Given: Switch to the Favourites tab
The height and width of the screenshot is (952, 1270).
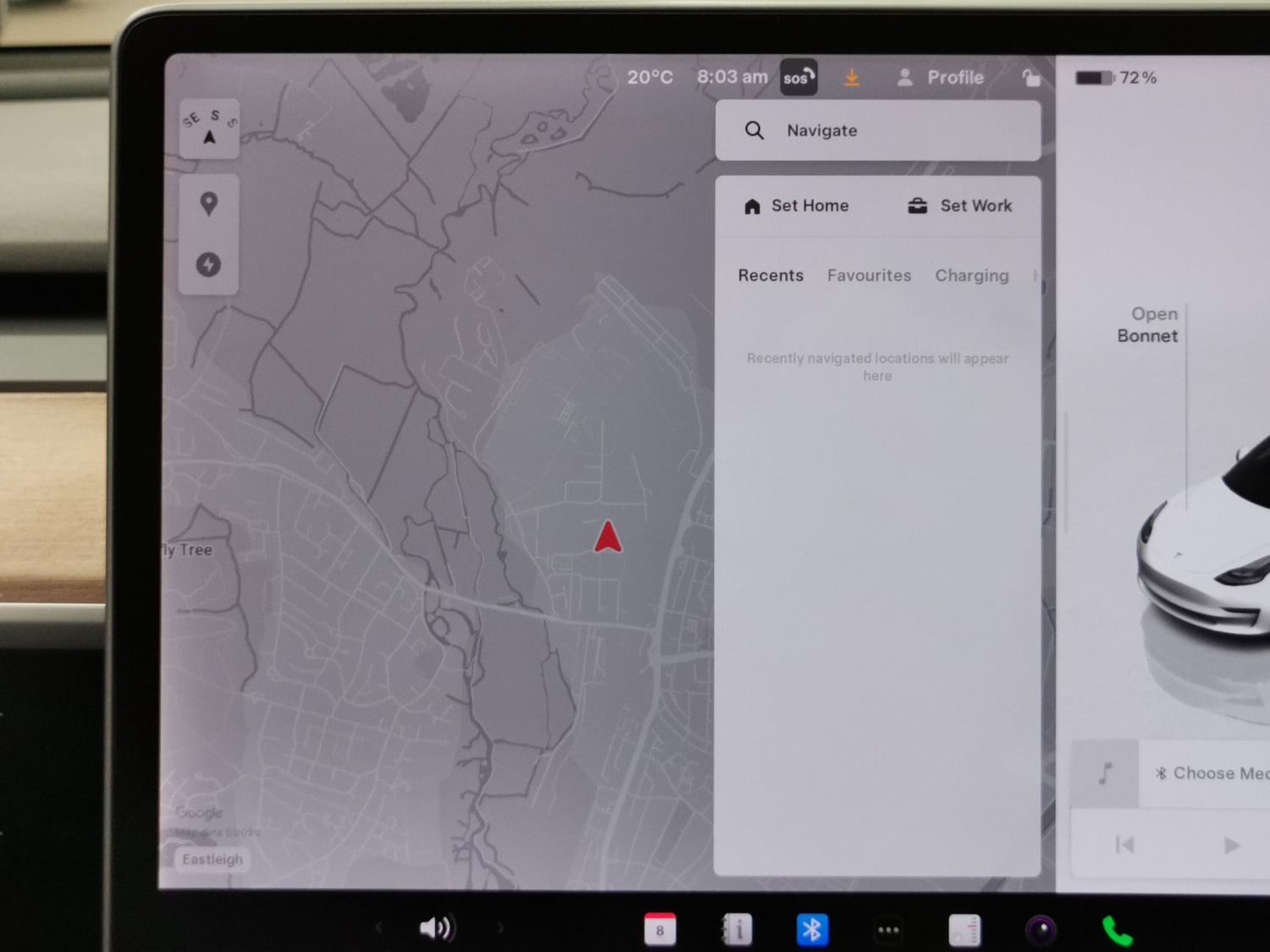Looking at the screenshot, I should [x=869, y=276].
